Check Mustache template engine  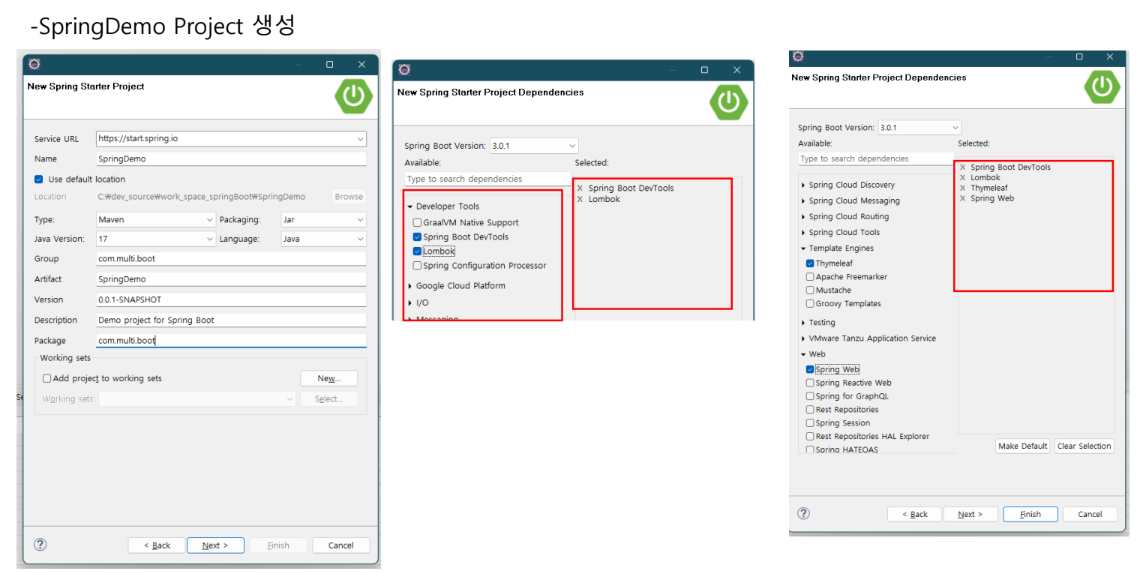pyautogui.click(x=810, y=290)
